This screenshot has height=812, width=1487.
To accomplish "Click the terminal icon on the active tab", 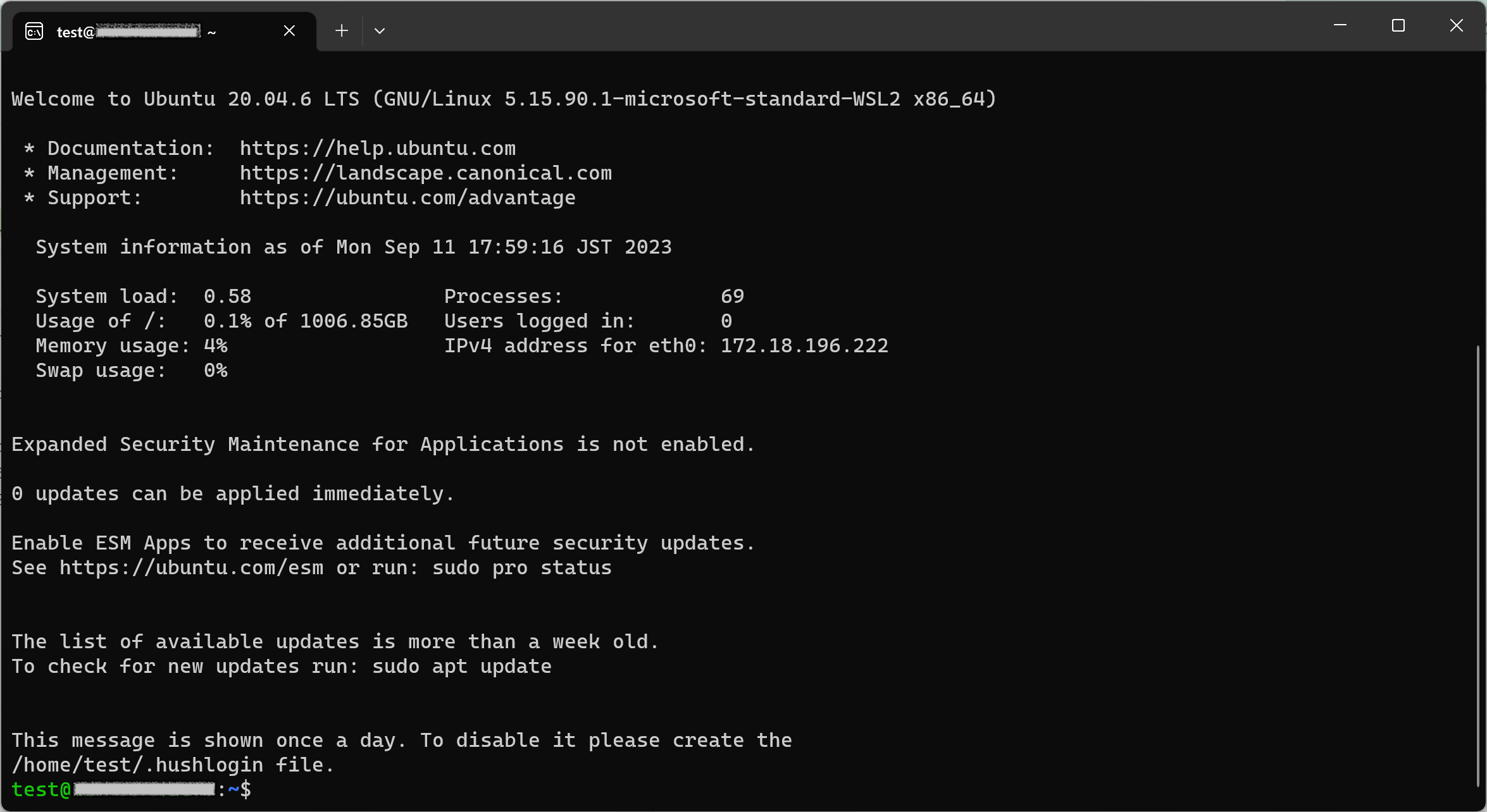I will point(34,30).
